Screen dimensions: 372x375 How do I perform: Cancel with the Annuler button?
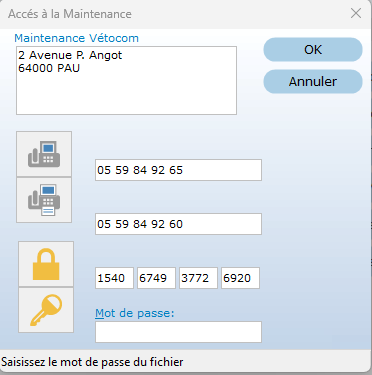tap(313, 82)
